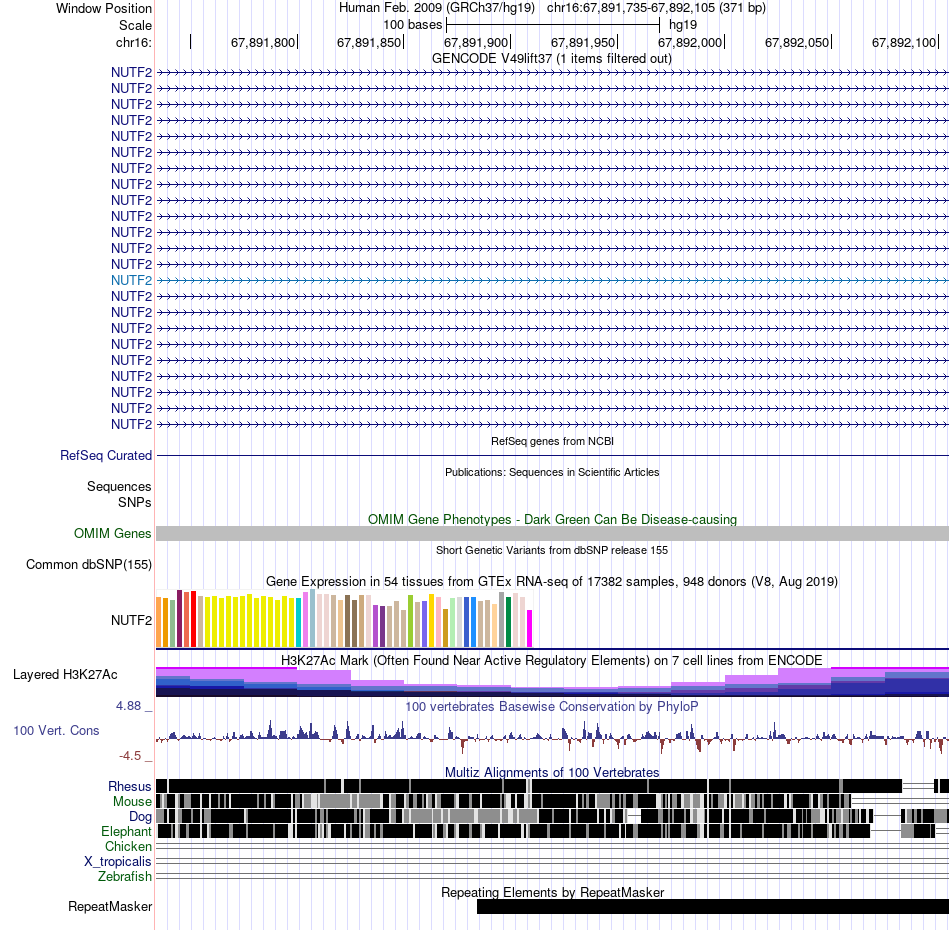The height and width of the screenshot is (930, 950).
Task: Click the Window Position label
Action: [104, 8]
